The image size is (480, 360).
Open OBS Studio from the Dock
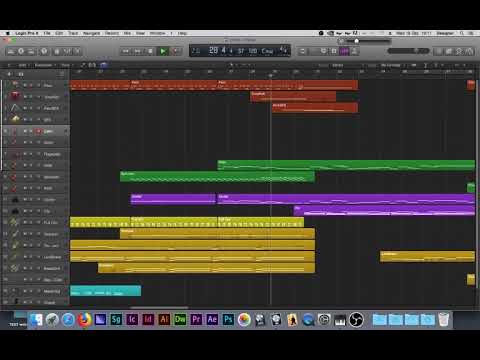pyautogui.click(x=356, y=320)
